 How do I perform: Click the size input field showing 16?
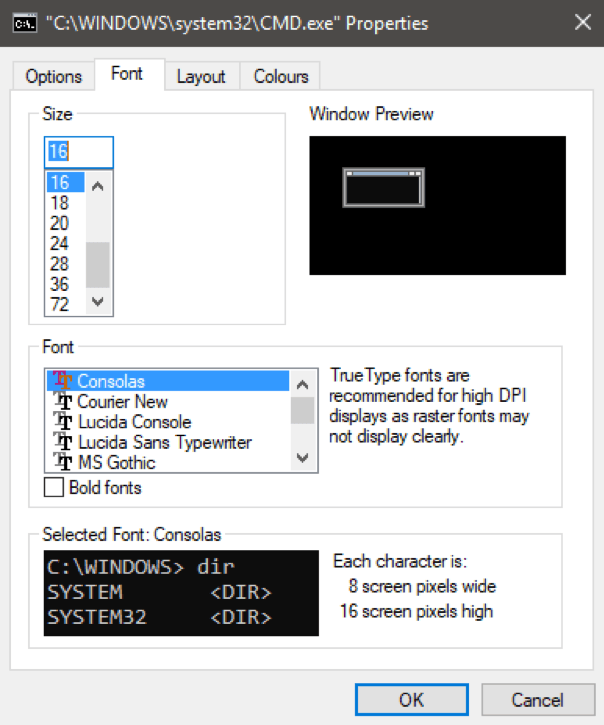point(79,152)
